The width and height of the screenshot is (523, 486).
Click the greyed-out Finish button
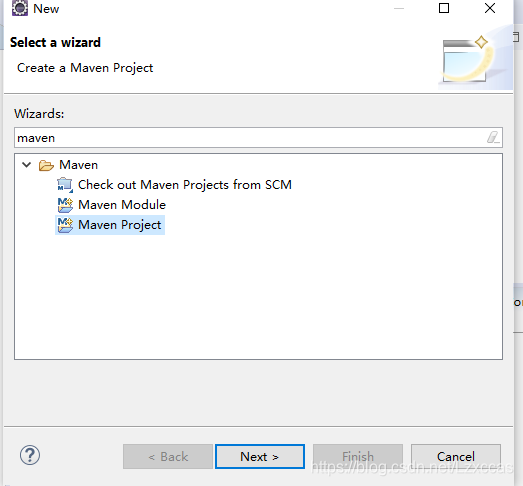point(358,456)
